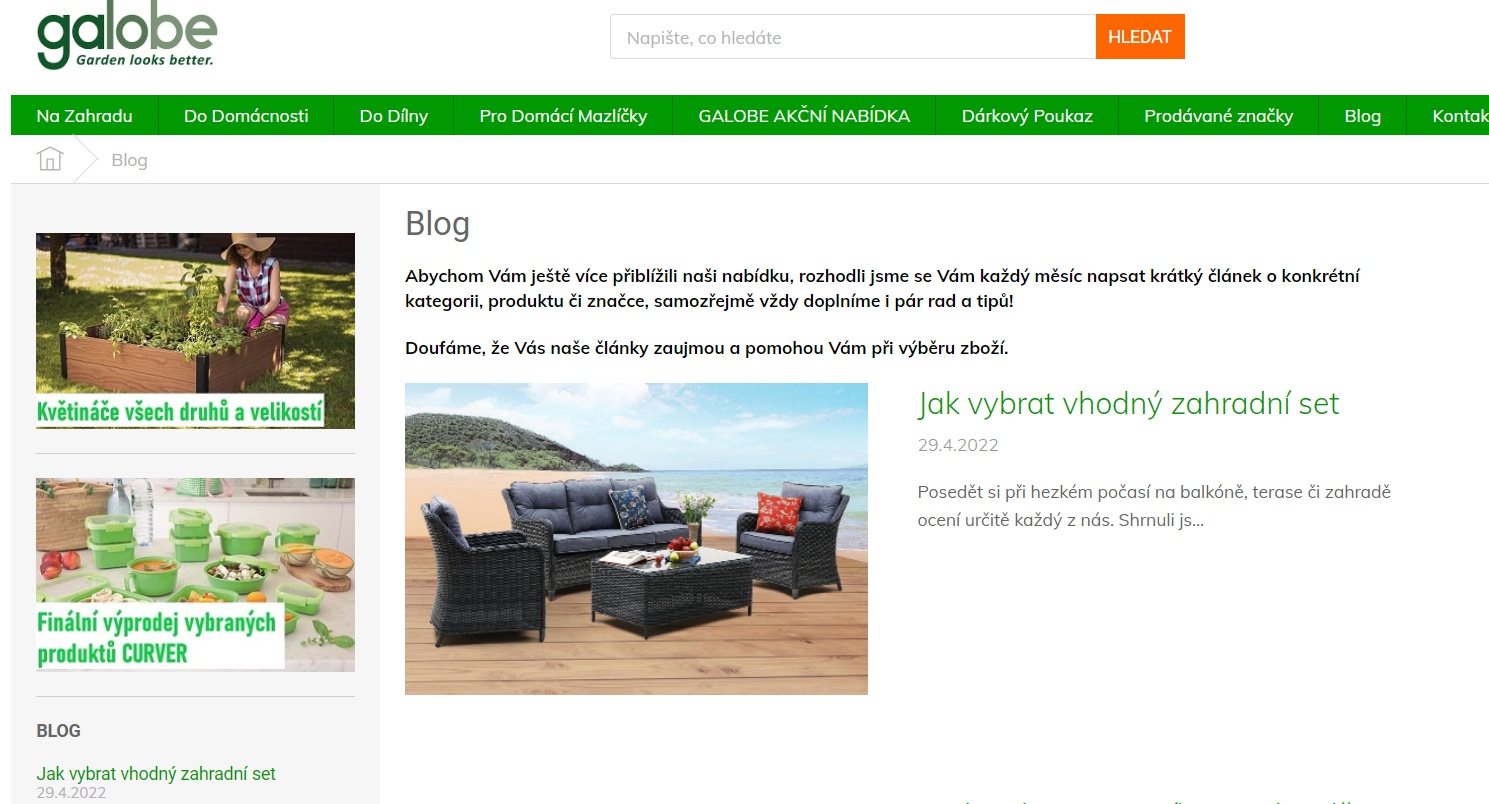Click the home icon in breadcrumb
The image size is (1489, 804).
click(x=50, y=159)
